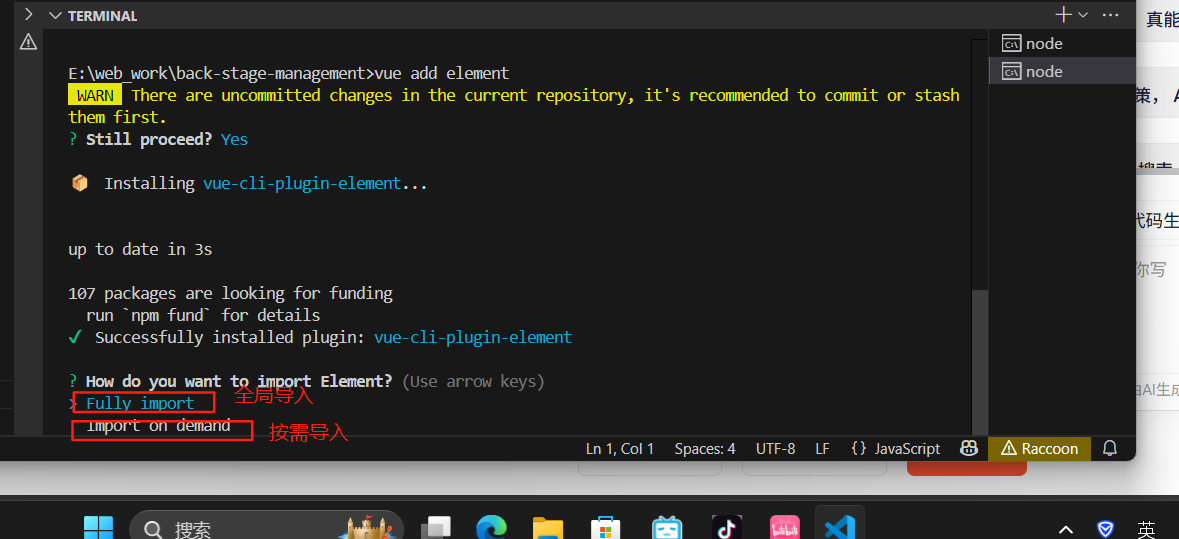Click the Copilot status icon

tap(968, 449)
